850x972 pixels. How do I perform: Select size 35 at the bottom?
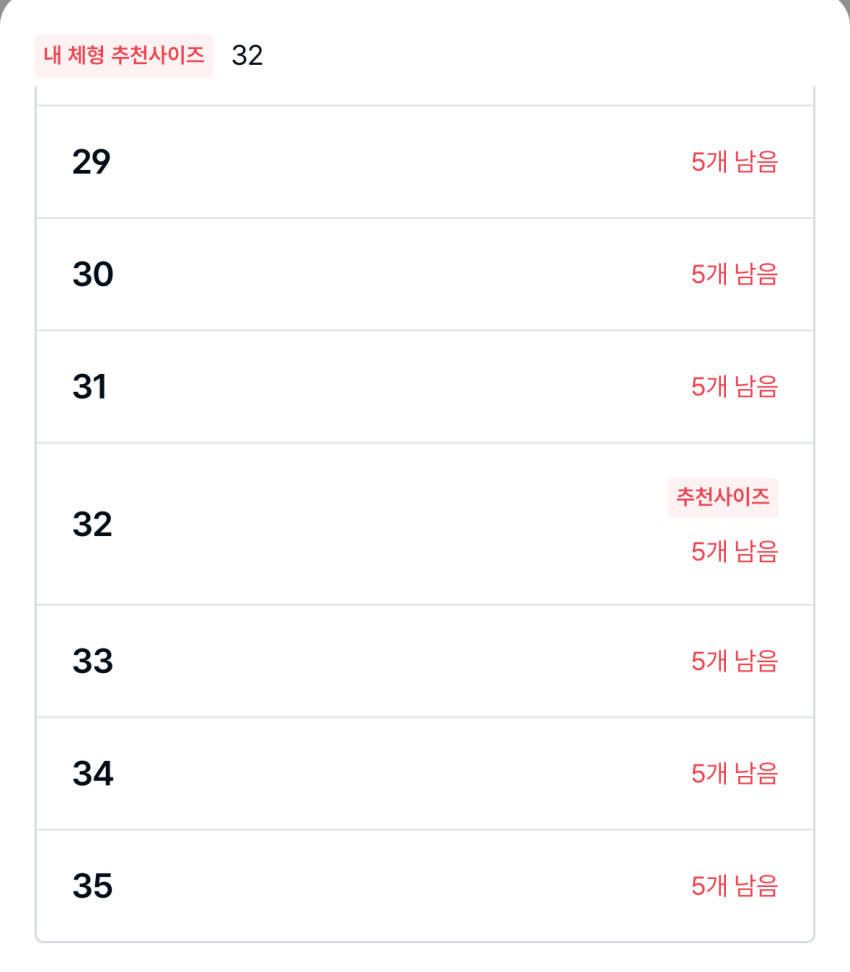93,886
